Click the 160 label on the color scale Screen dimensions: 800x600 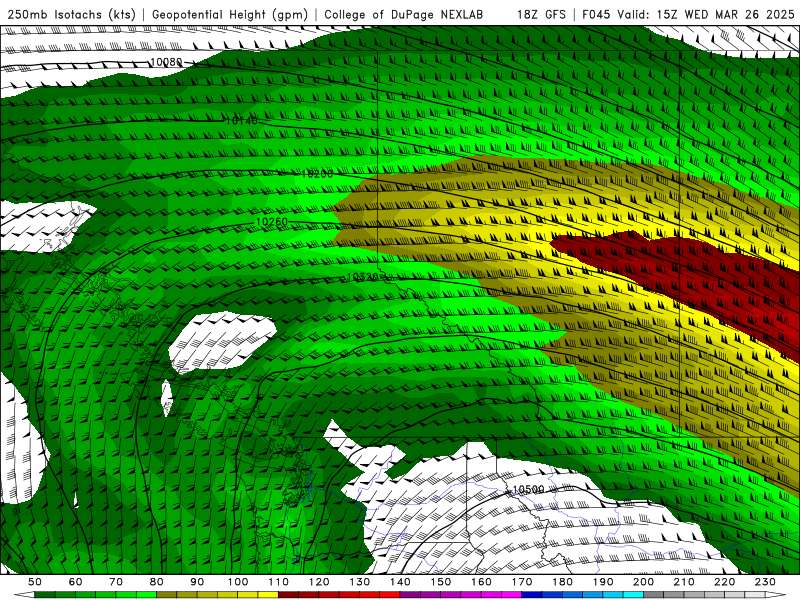click(481, 582)
